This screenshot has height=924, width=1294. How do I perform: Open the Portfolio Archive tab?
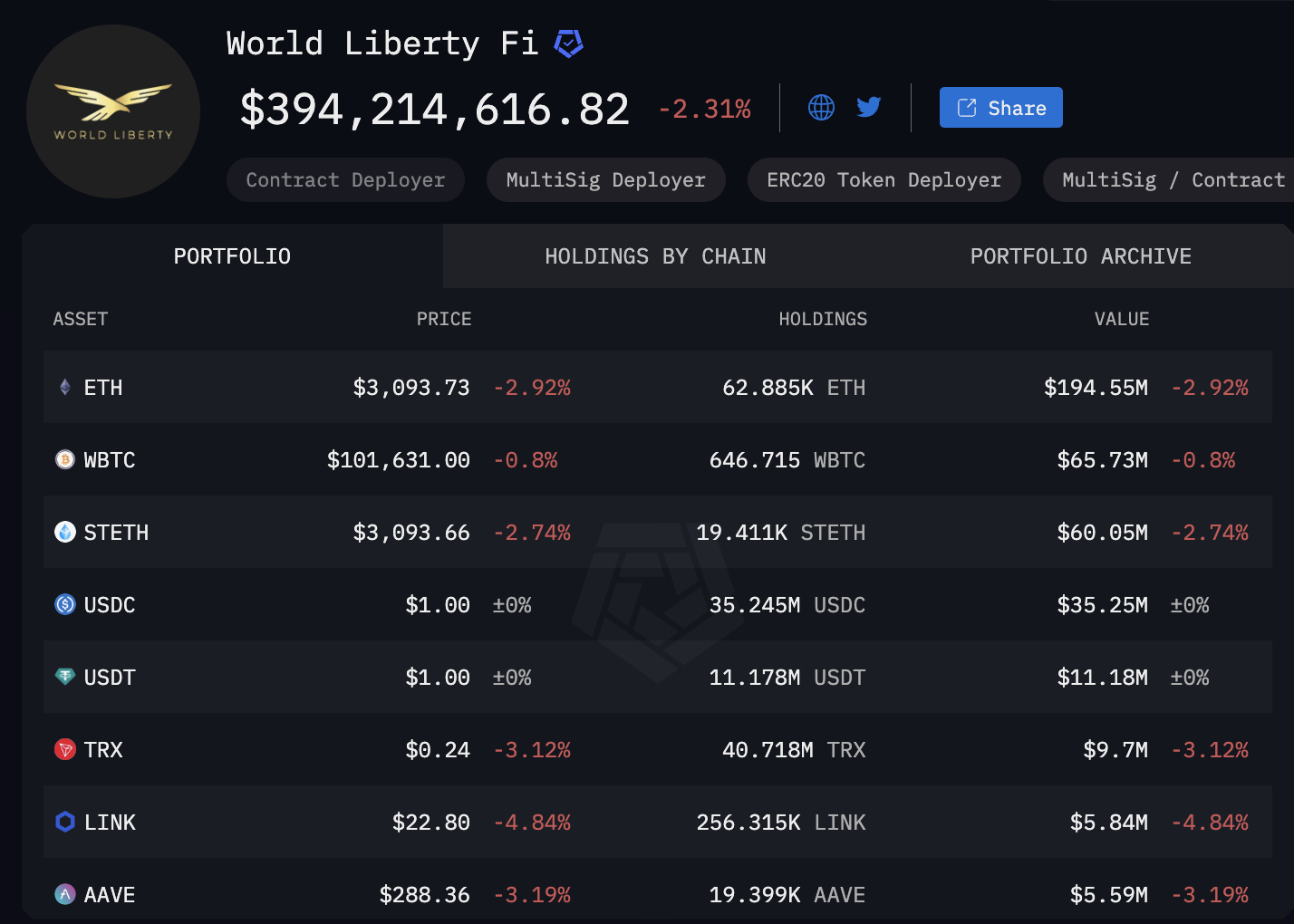(x=1080, y=256)
